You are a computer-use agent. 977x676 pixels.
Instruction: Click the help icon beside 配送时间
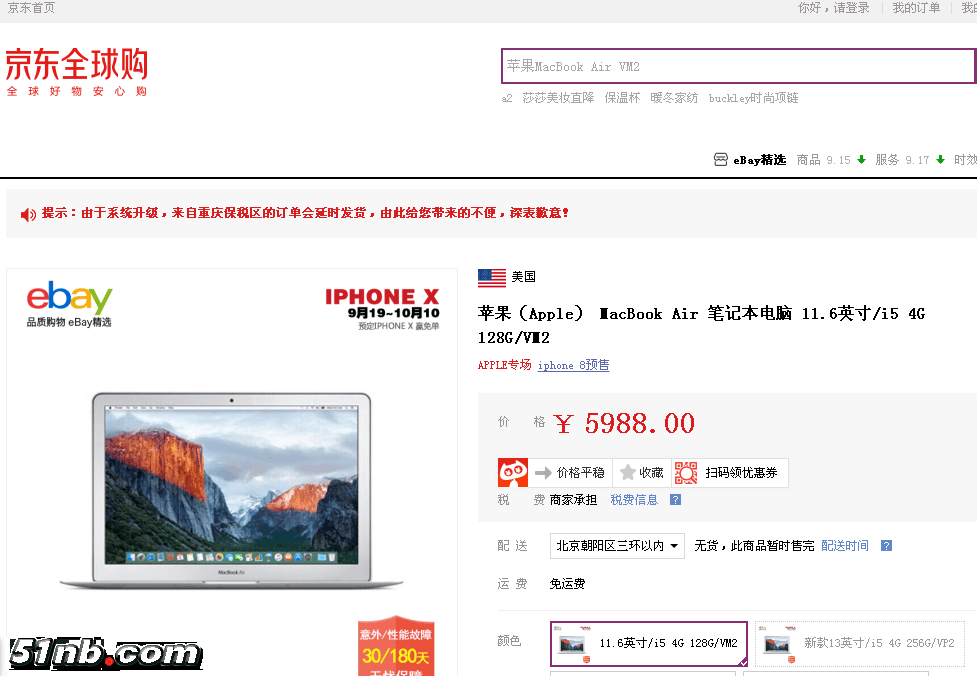click(886, 546)
